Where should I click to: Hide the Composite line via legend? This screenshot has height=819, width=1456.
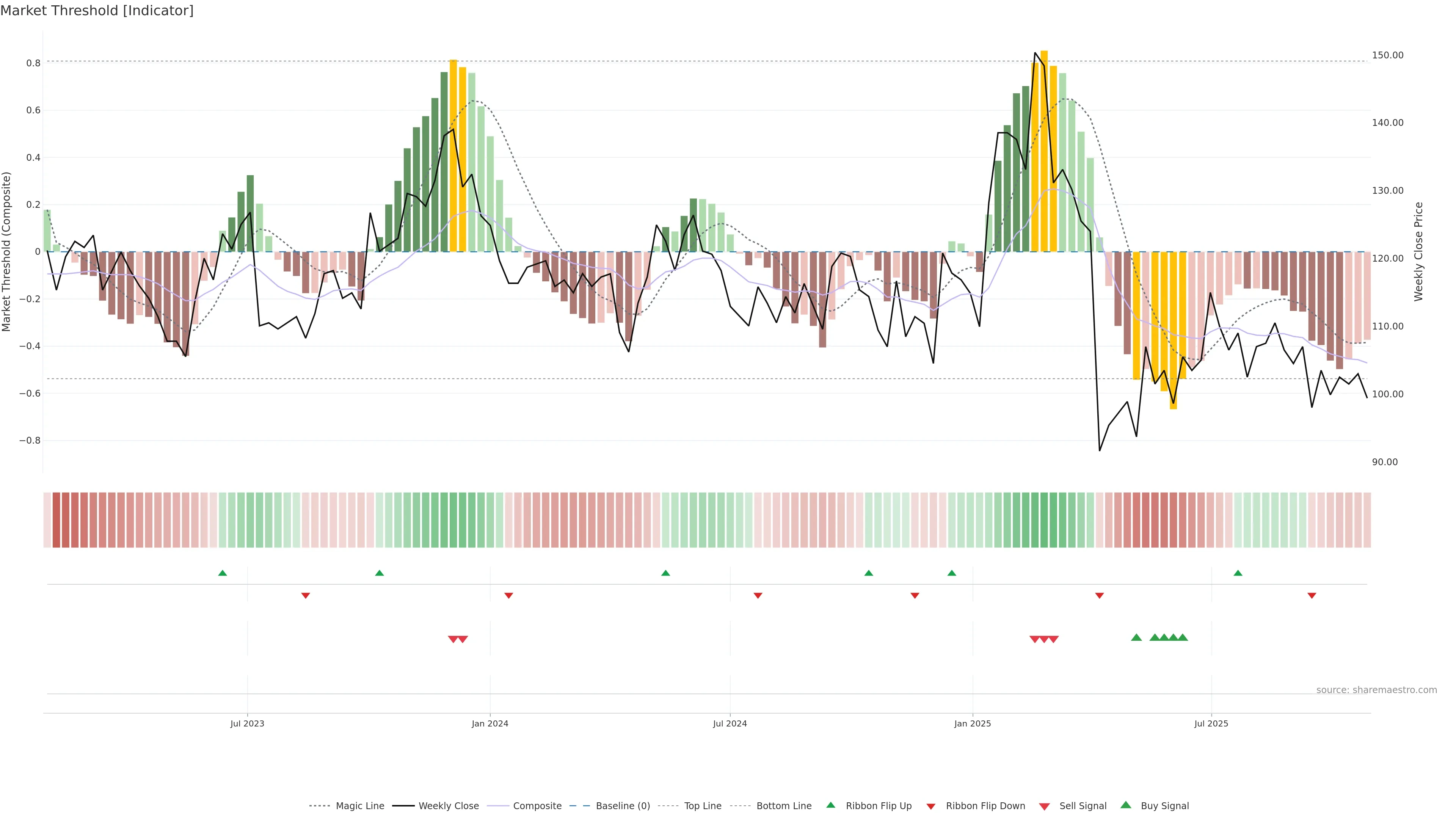point(537,806)
